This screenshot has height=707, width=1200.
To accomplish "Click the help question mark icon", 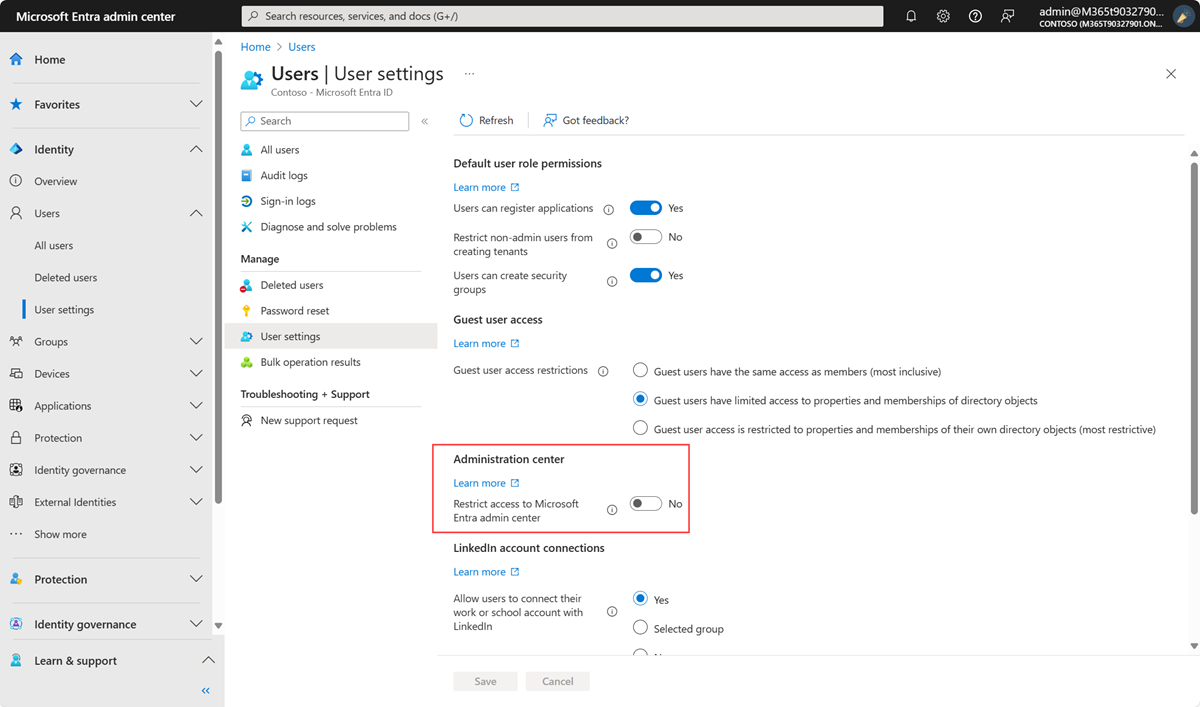I will point(975,16).
